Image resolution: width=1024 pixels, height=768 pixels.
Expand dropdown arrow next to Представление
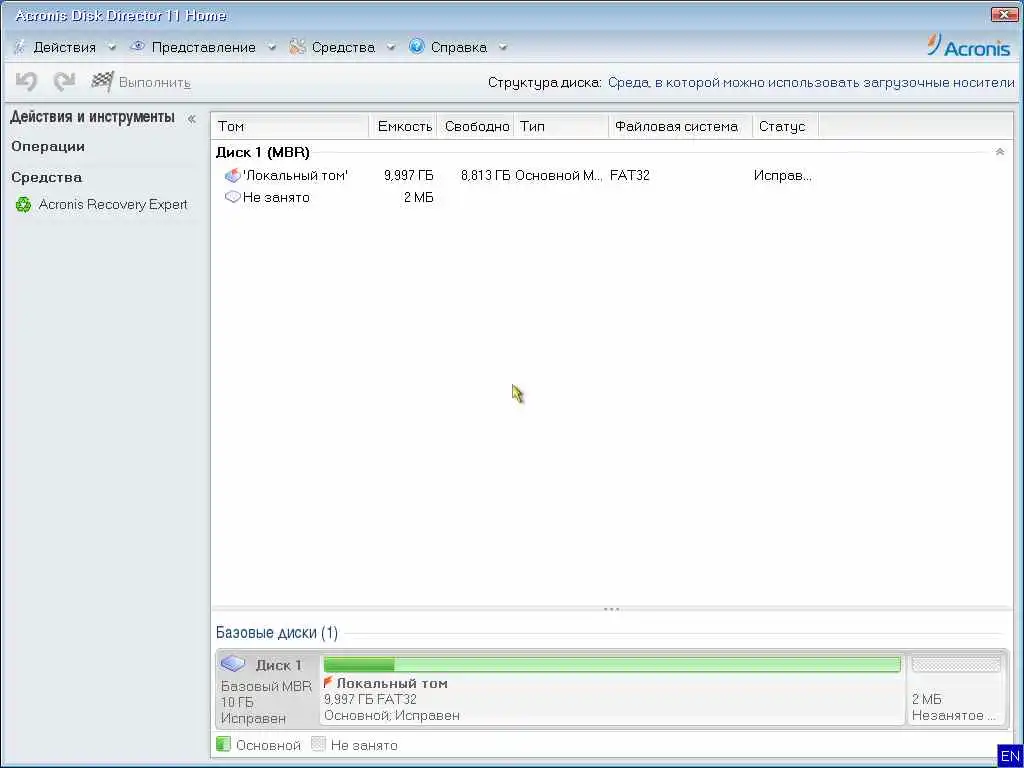pos(272,47)
